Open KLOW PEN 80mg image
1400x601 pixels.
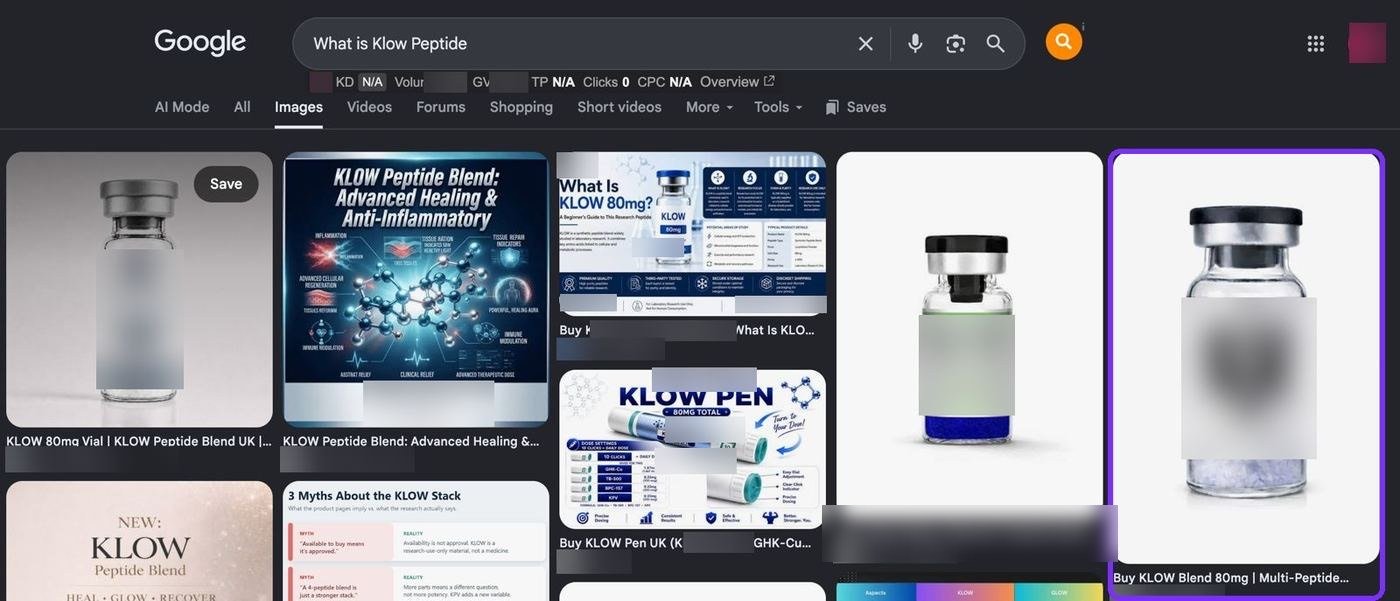point(692,450)
